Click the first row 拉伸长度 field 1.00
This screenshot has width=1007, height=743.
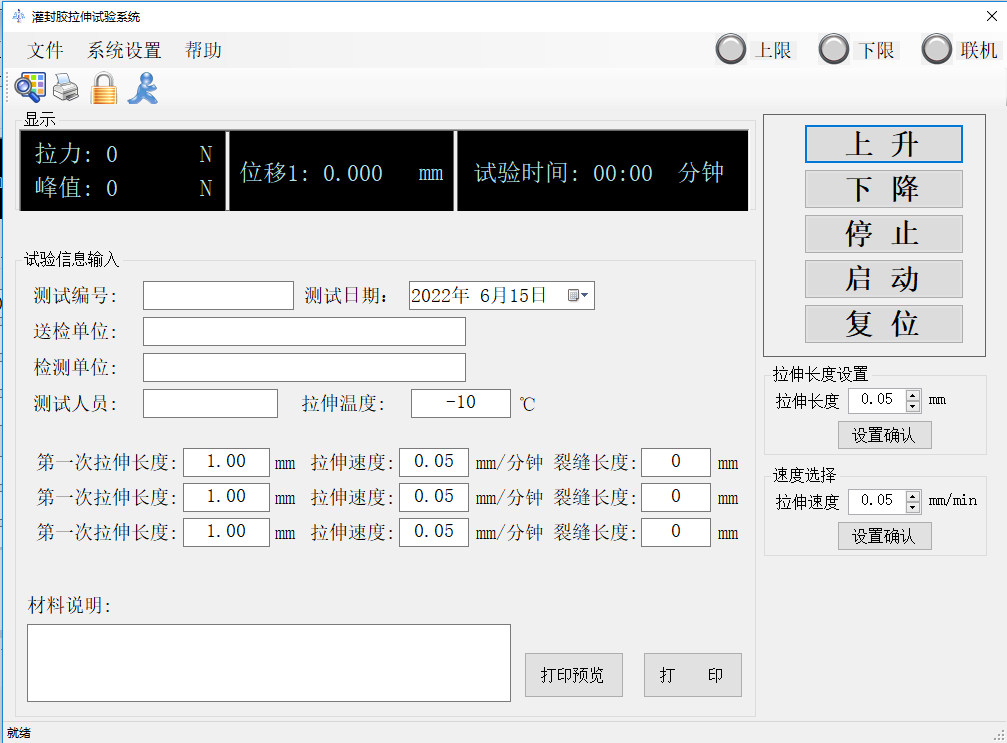tap(226, 462)
